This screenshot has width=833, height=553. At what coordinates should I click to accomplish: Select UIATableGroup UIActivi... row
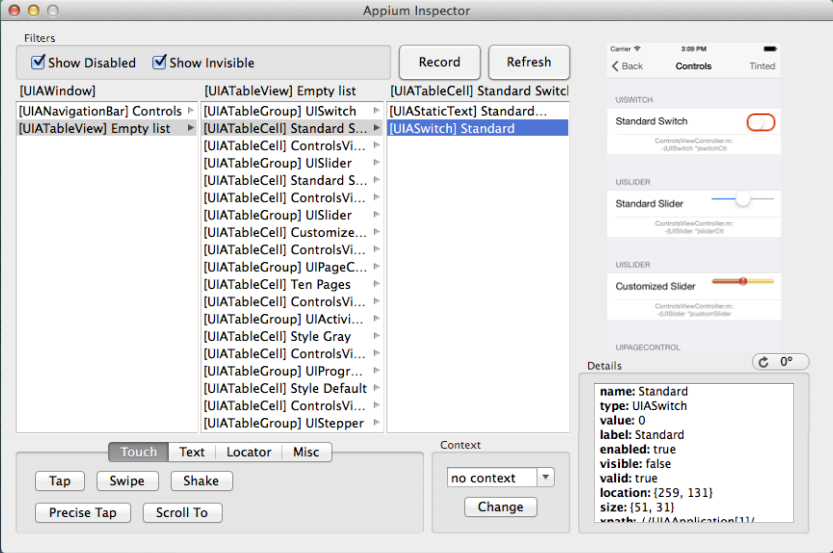click(x=292, y=319)
